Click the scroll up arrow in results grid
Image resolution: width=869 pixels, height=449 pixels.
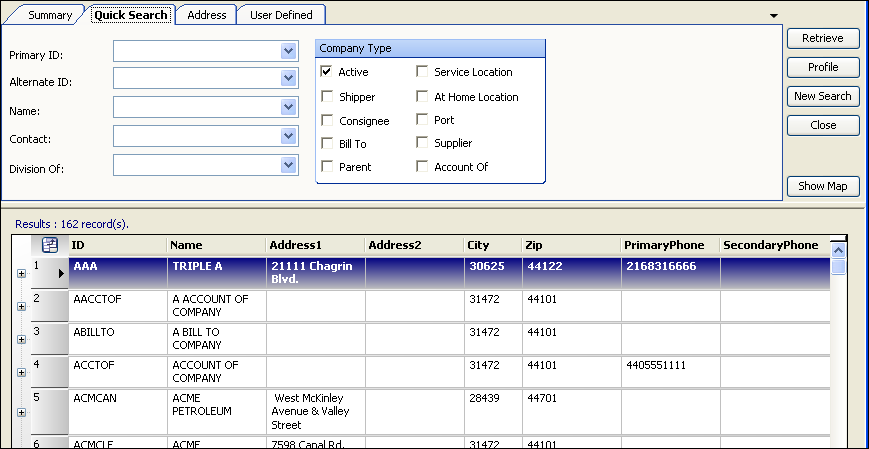(838, 250)
